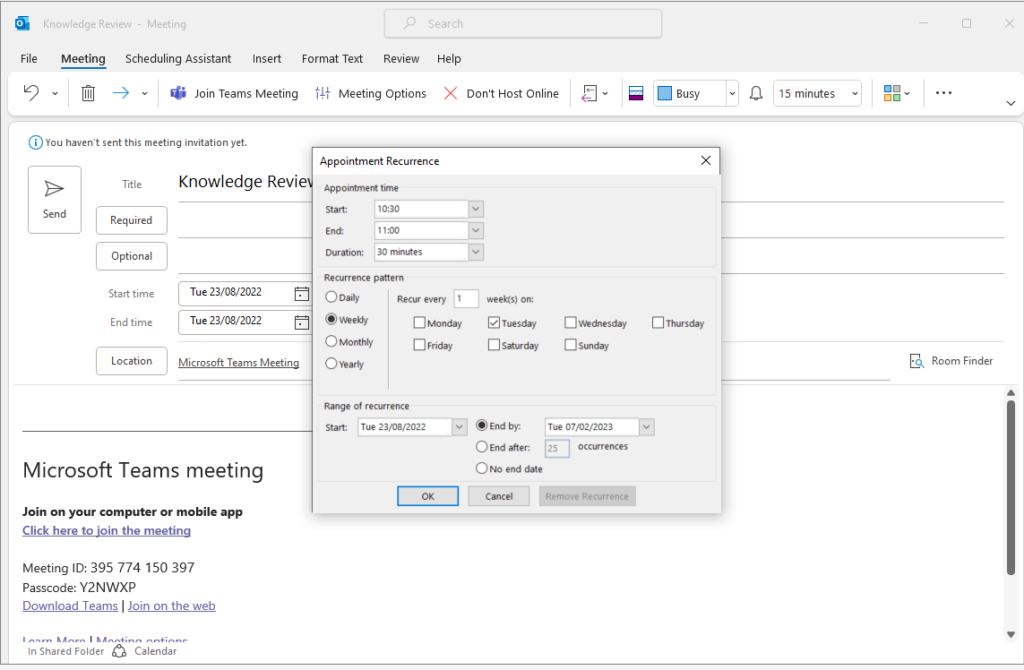Check the Friday checkbox
This screenshot has height=670, width=1024.
(419, 345)
